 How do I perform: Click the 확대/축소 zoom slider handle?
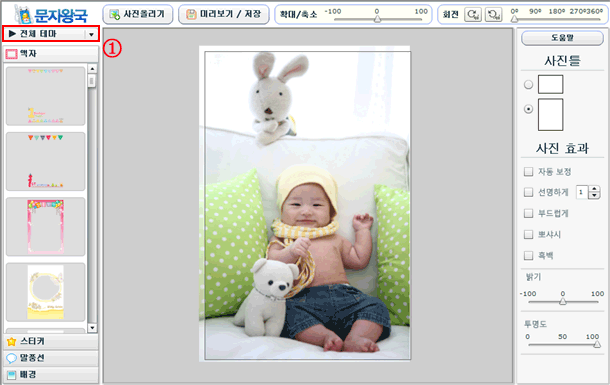(377, 18)
